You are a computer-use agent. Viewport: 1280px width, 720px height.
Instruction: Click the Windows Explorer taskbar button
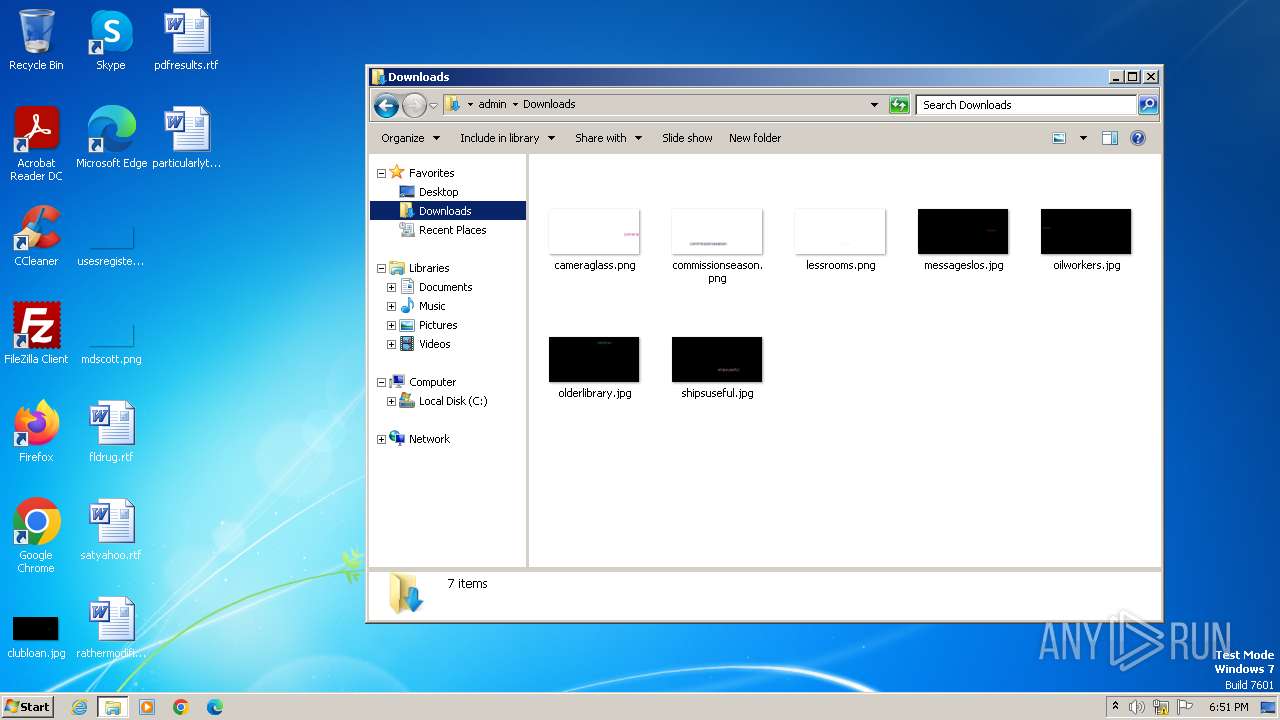pyautogui.click(x=113, y=707)
